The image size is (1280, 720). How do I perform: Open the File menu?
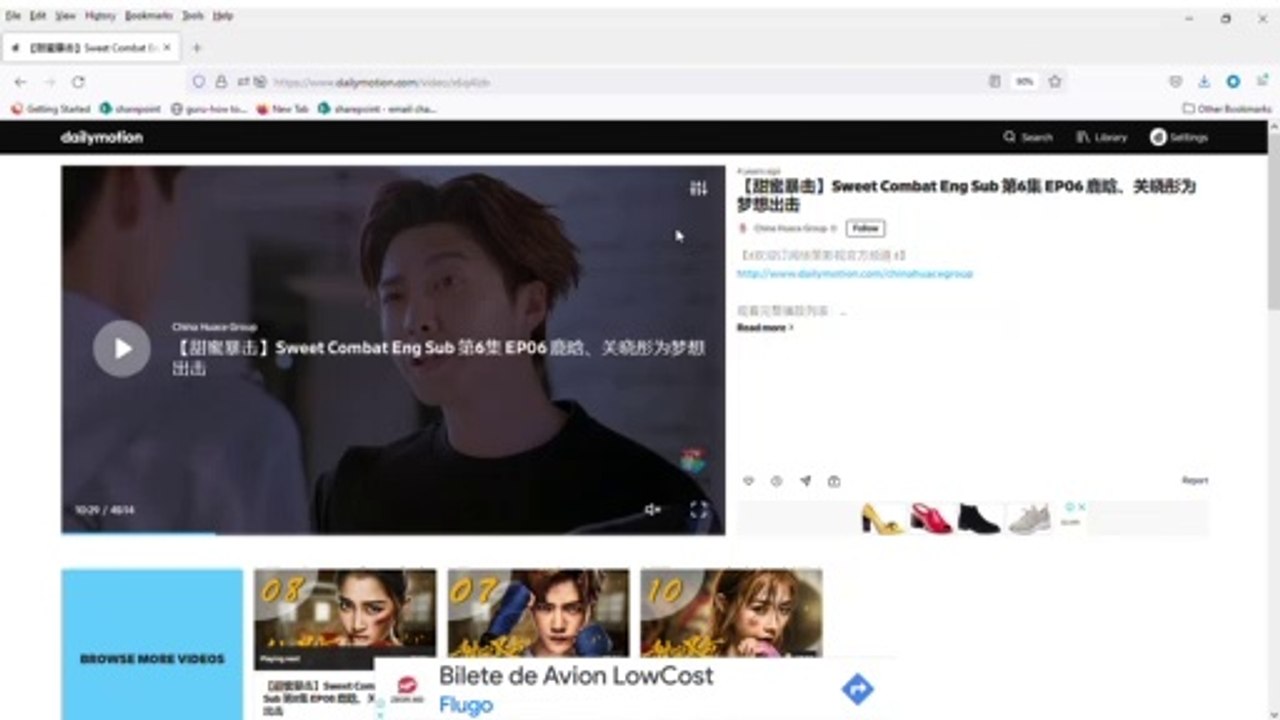[13, 16]
